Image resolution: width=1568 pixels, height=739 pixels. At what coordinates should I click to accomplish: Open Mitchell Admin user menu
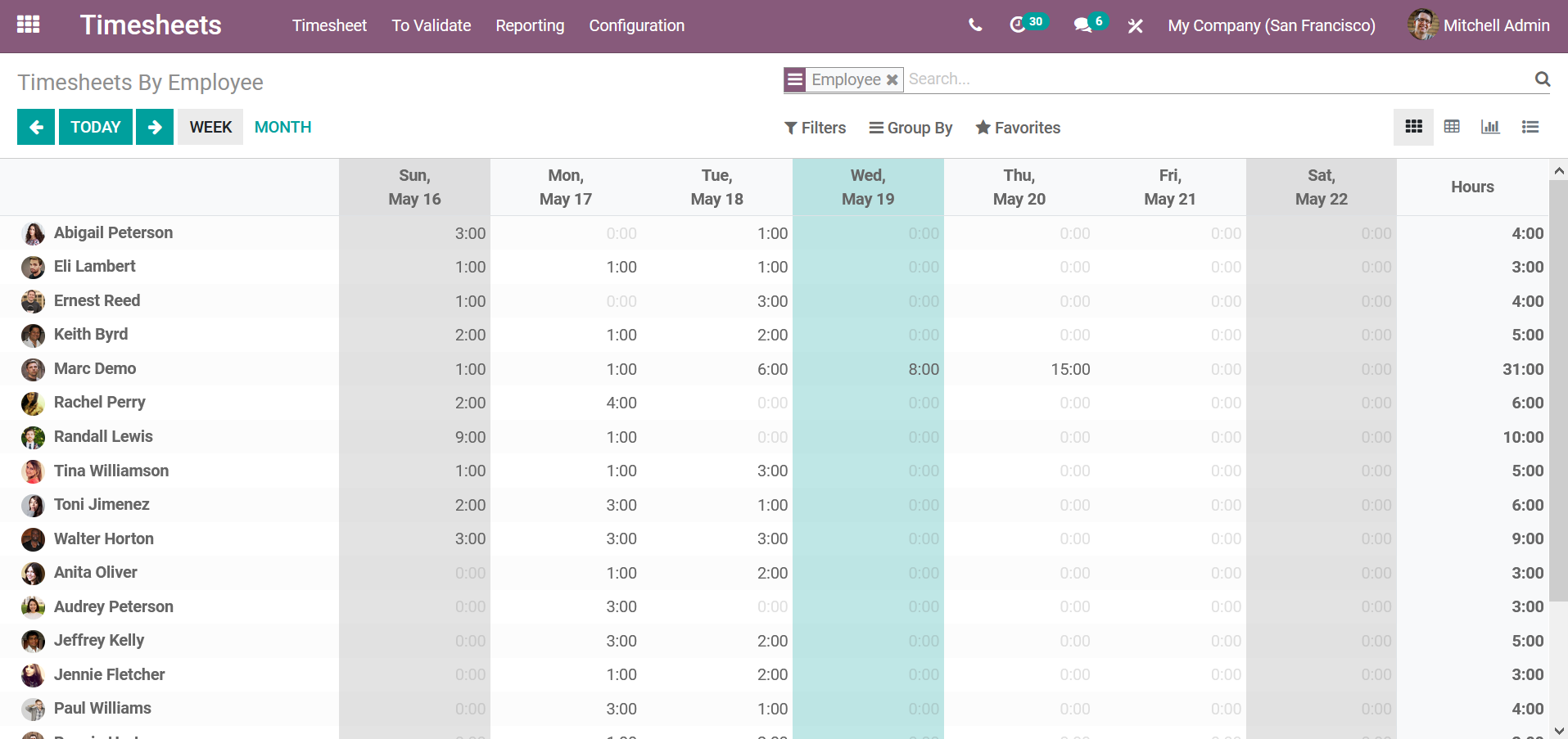click(1479, 25)
